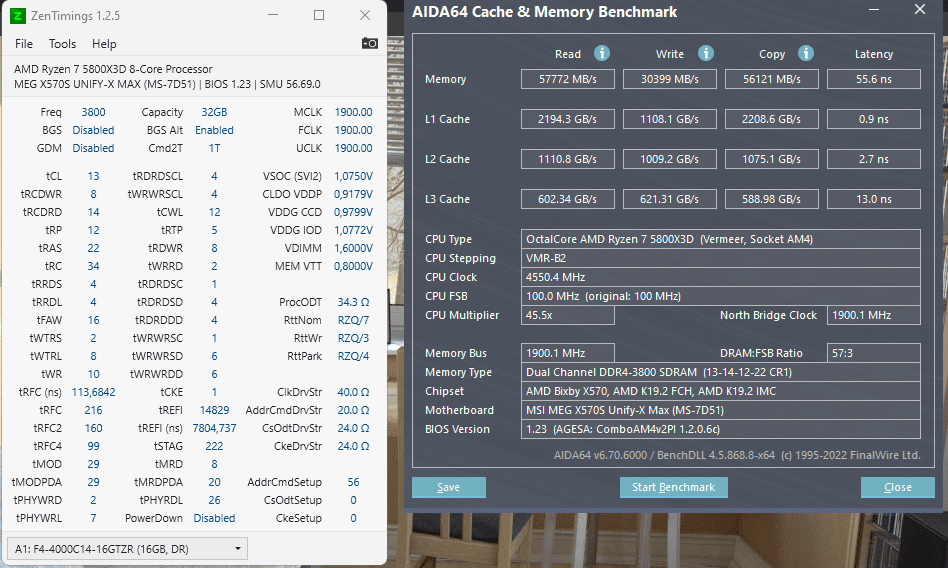
Task: Click the GDM value Disabled
Action: (x=93, y=148)
